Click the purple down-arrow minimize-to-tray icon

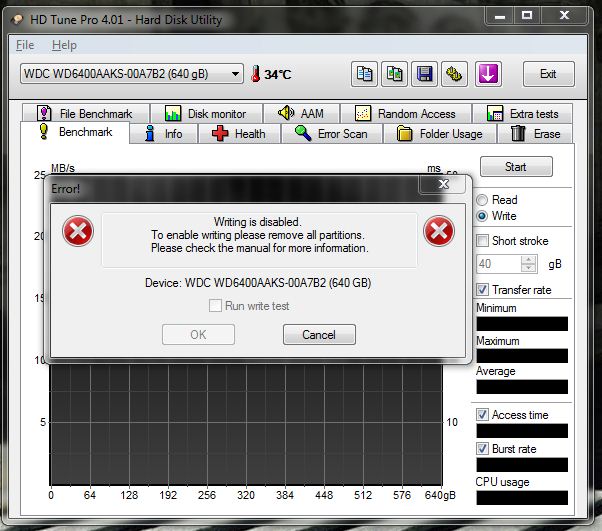[488, 74]
